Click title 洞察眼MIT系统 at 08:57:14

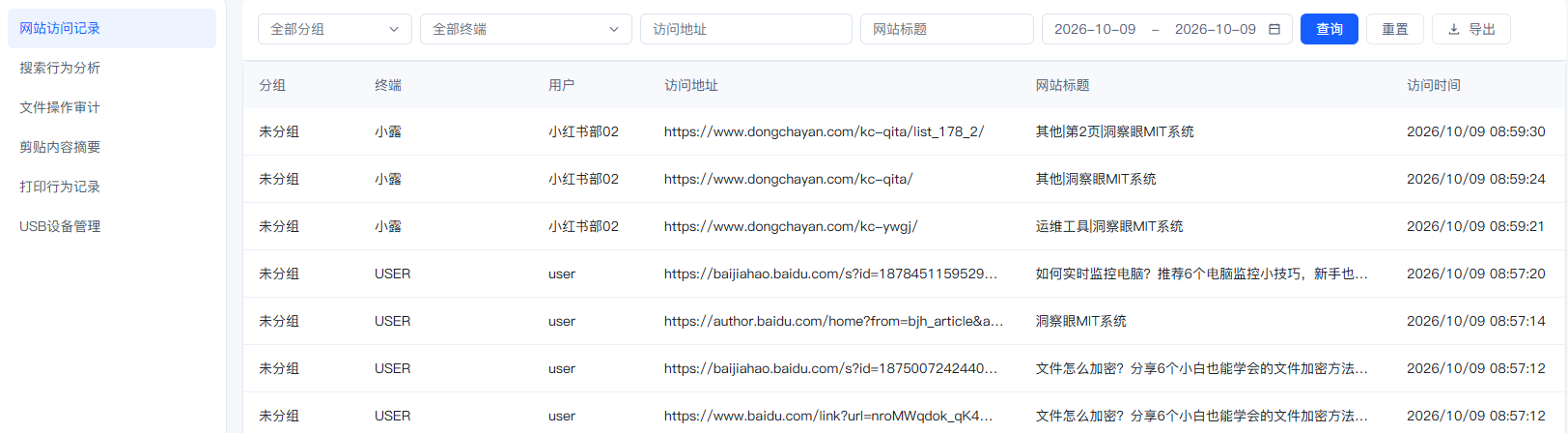point(1081,321)
